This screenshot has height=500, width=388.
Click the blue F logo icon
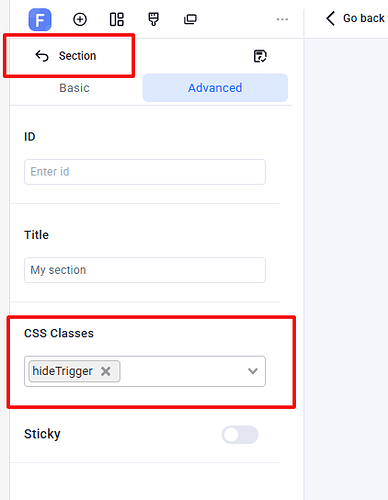[x=40, y=20]
